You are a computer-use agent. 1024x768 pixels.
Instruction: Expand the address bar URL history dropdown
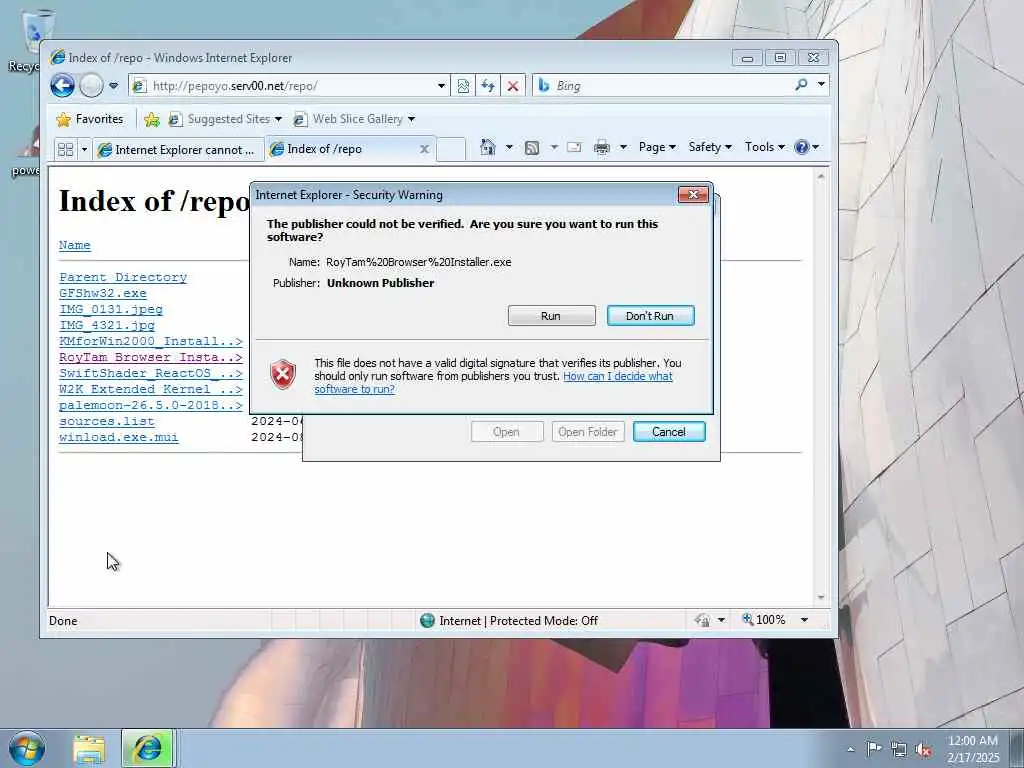pyautogui.click(x=441, y=86)
